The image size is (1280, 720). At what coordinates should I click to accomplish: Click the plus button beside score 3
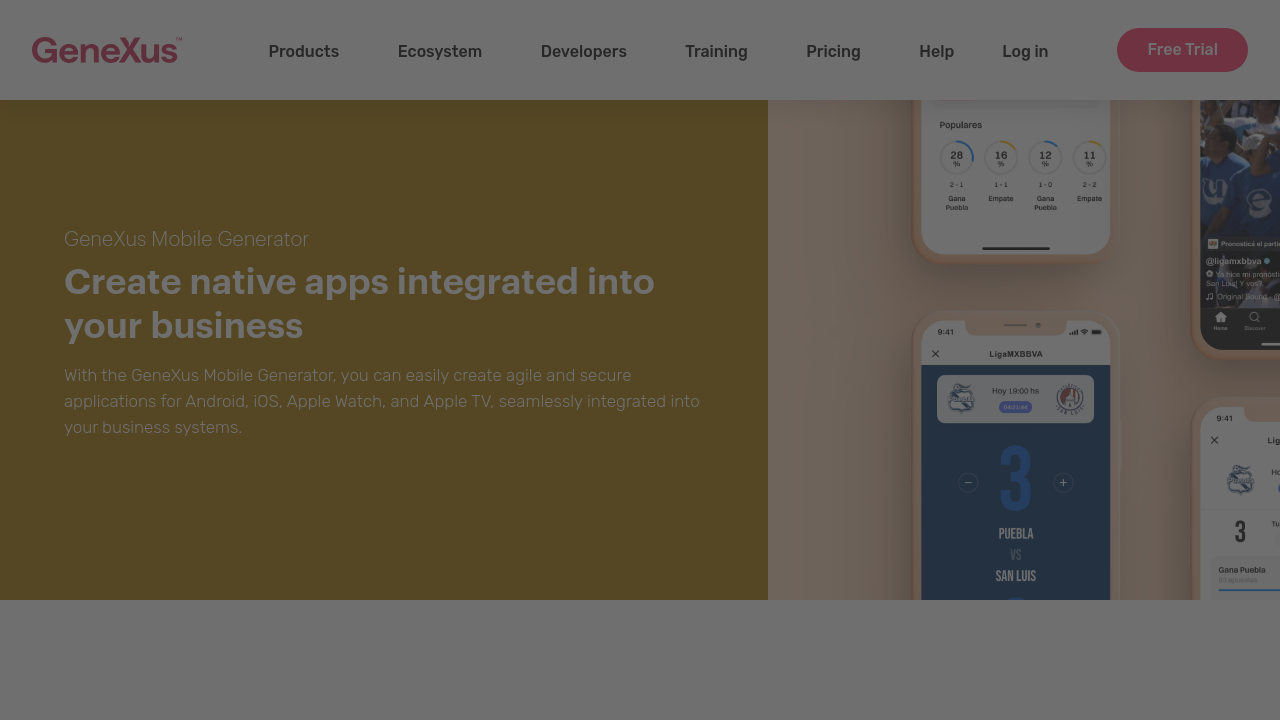pyautogui.click(x=1063, y=483)
